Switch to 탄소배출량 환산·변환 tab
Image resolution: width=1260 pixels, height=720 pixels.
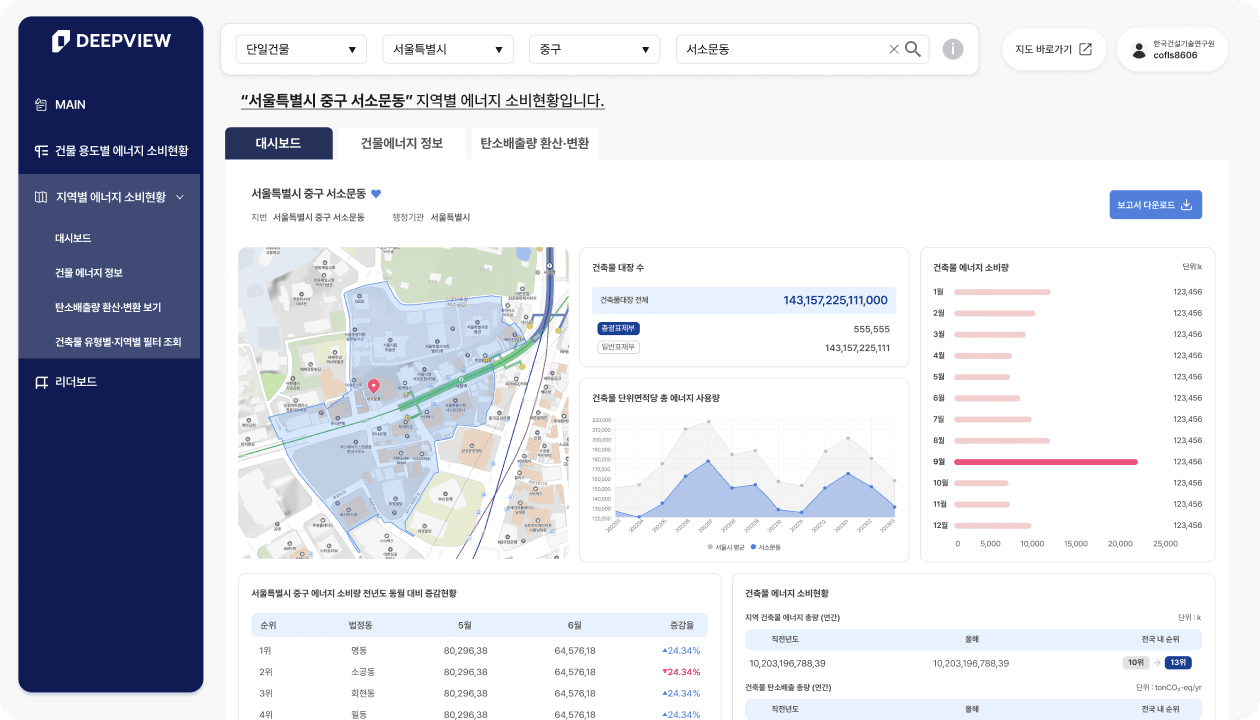534,143
